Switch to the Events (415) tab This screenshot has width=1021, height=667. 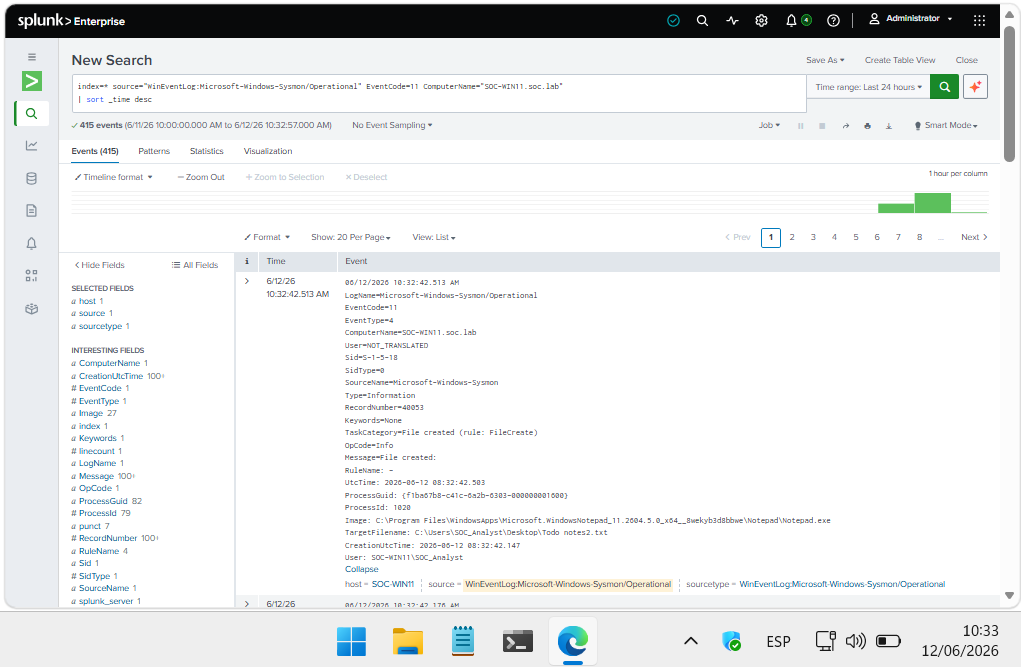coord(95,151)
